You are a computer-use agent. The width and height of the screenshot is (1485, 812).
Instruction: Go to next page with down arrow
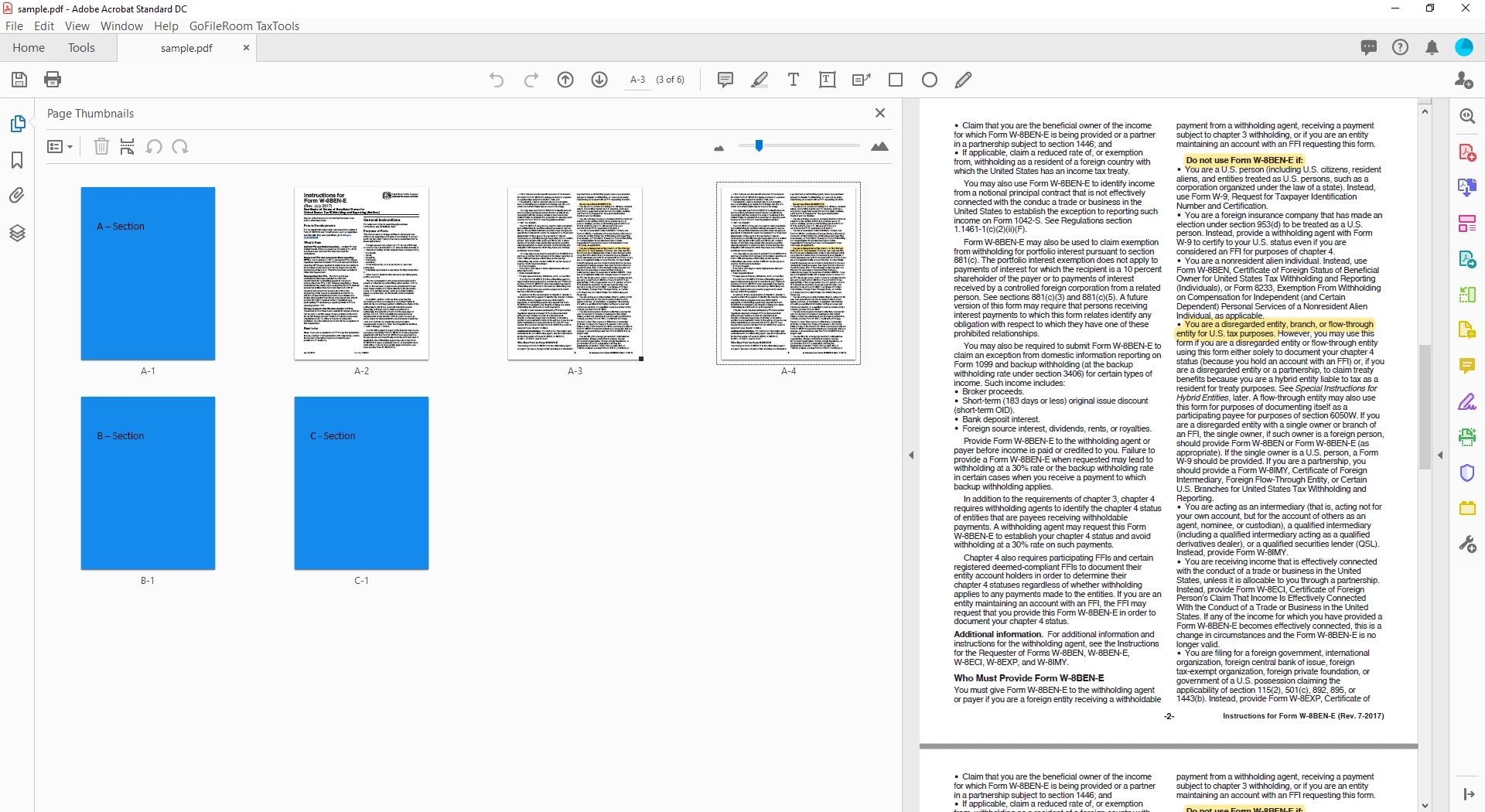tap(599, 80)
